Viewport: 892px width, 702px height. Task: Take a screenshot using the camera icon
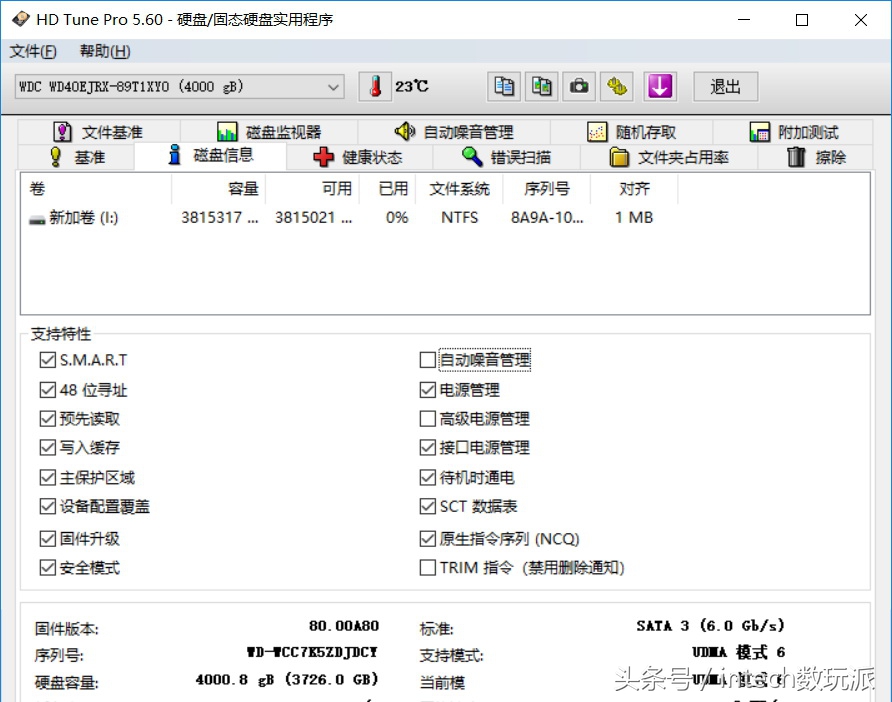pos(579,87)
